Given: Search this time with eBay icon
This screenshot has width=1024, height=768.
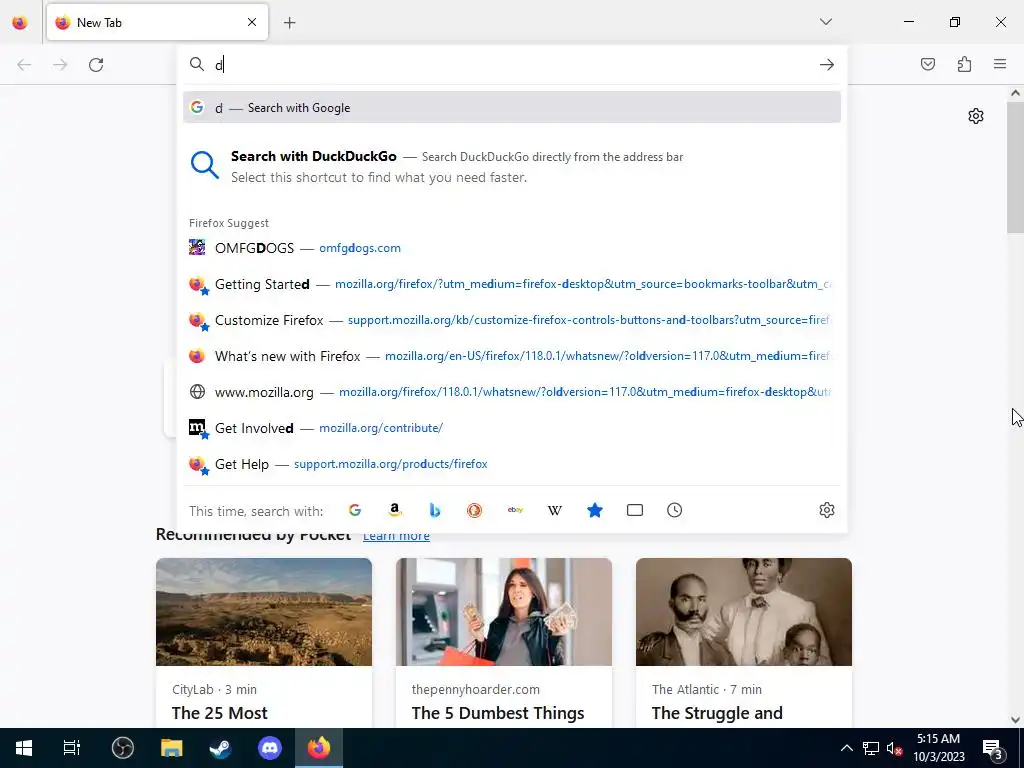Looking at the screenshot, I should pyautogui.click(x=515, y=510).
